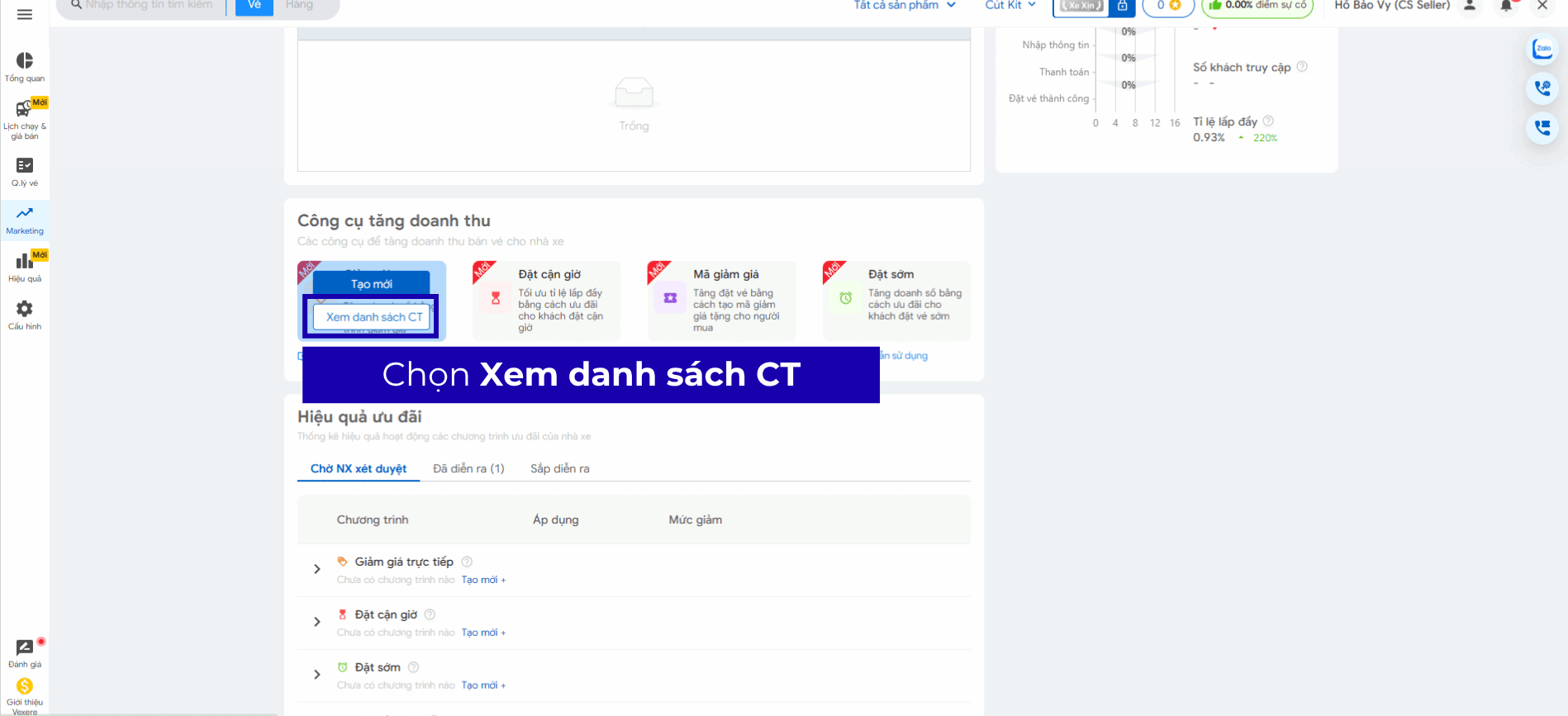Switch to Sắp diễn ra tab
This screenshot has height=716, width=1568.
559,468
